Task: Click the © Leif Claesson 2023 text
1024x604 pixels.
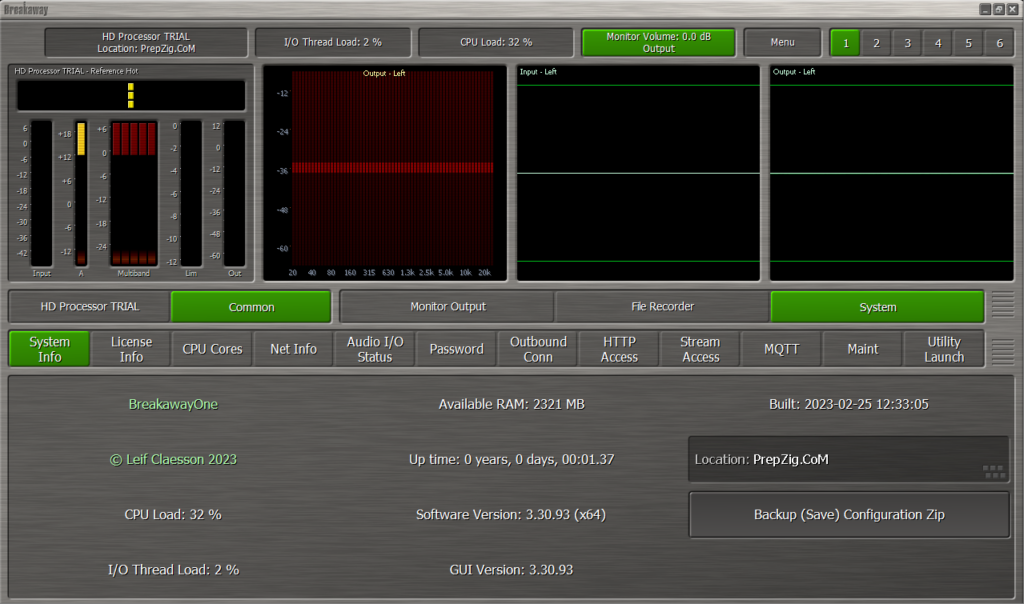Action: coord(173,460)
